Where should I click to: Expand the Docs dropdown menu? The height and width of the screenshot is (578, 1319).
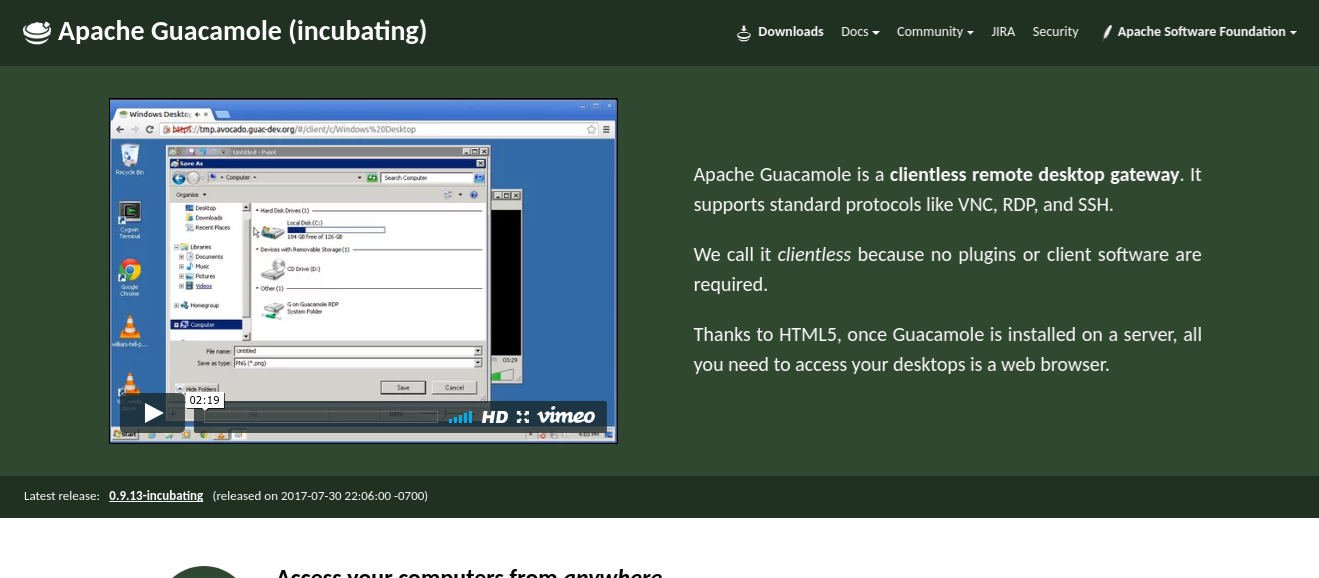tap(860, 32)
